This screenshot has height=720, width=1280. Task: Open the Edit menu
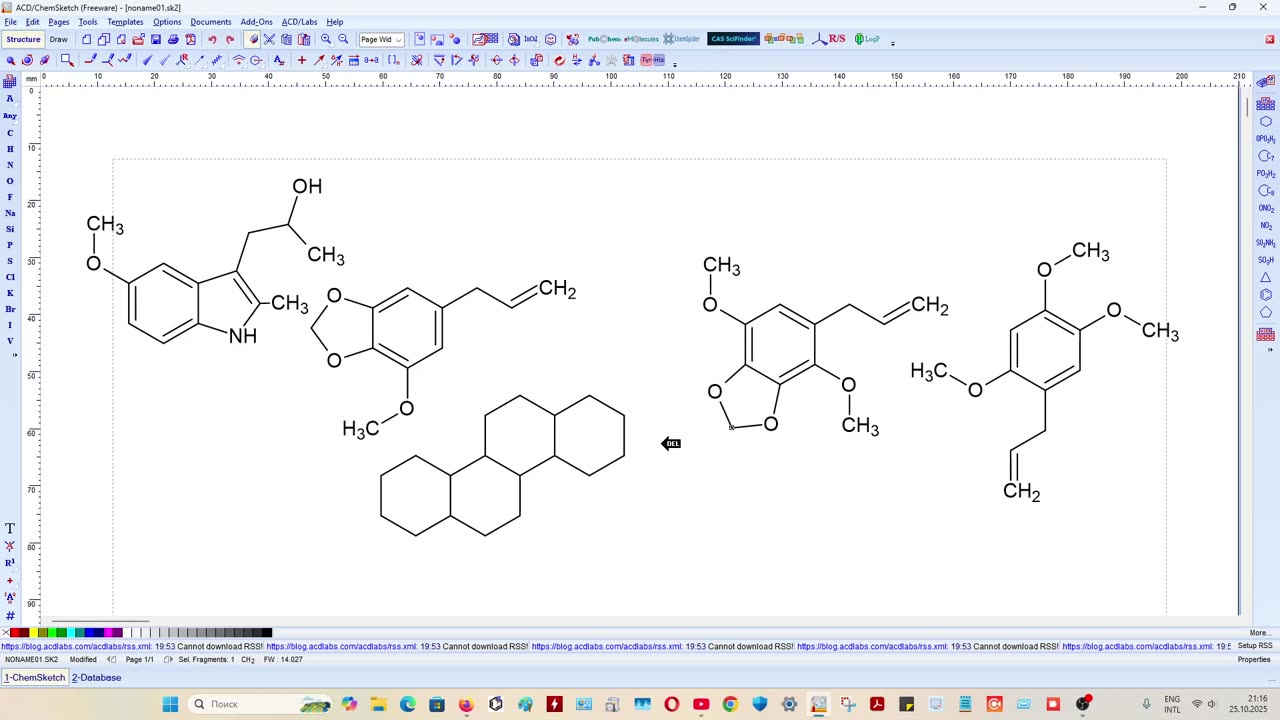33,22
